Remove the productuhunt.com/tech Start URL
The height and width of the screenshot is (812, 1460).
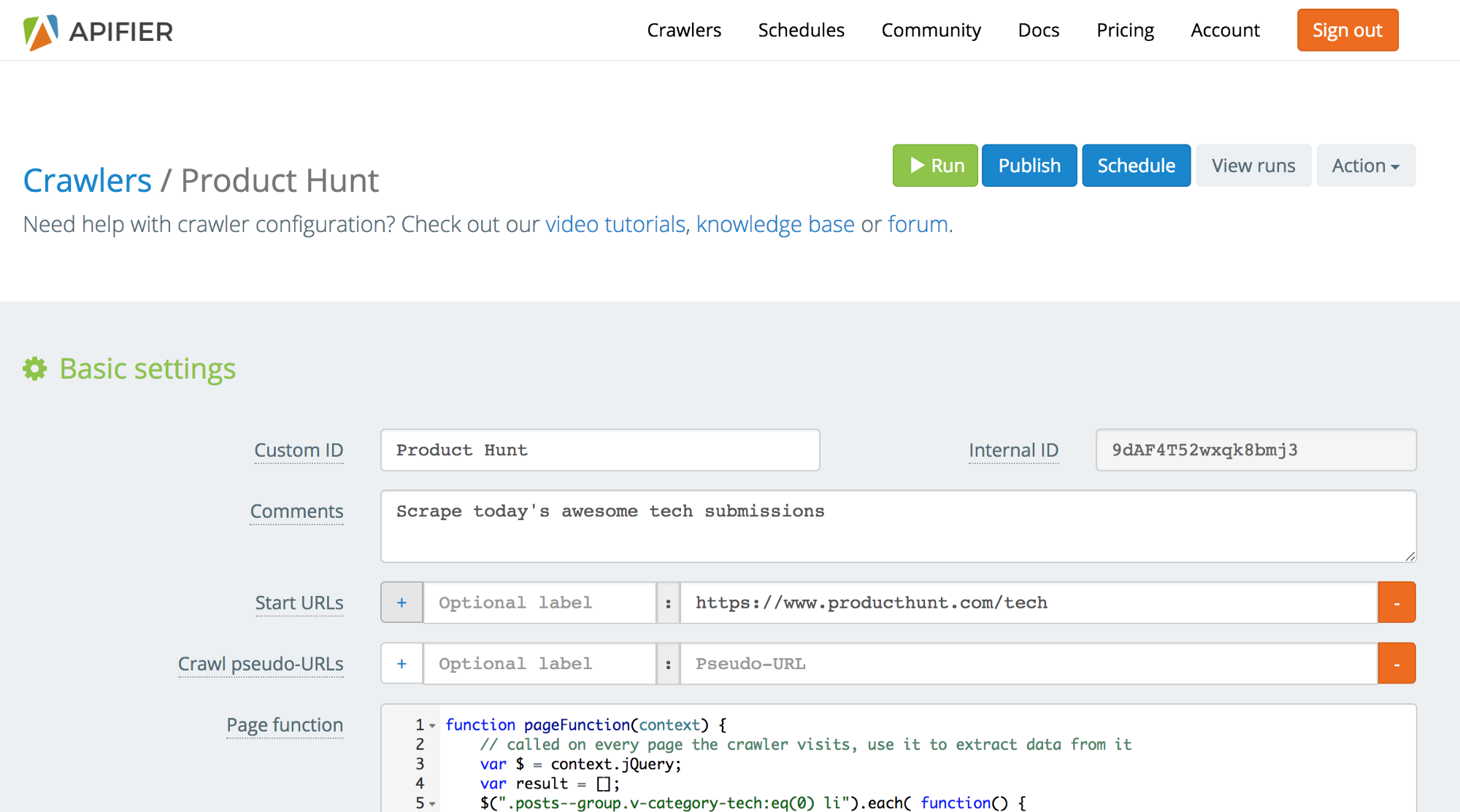tap(1396, 602)
